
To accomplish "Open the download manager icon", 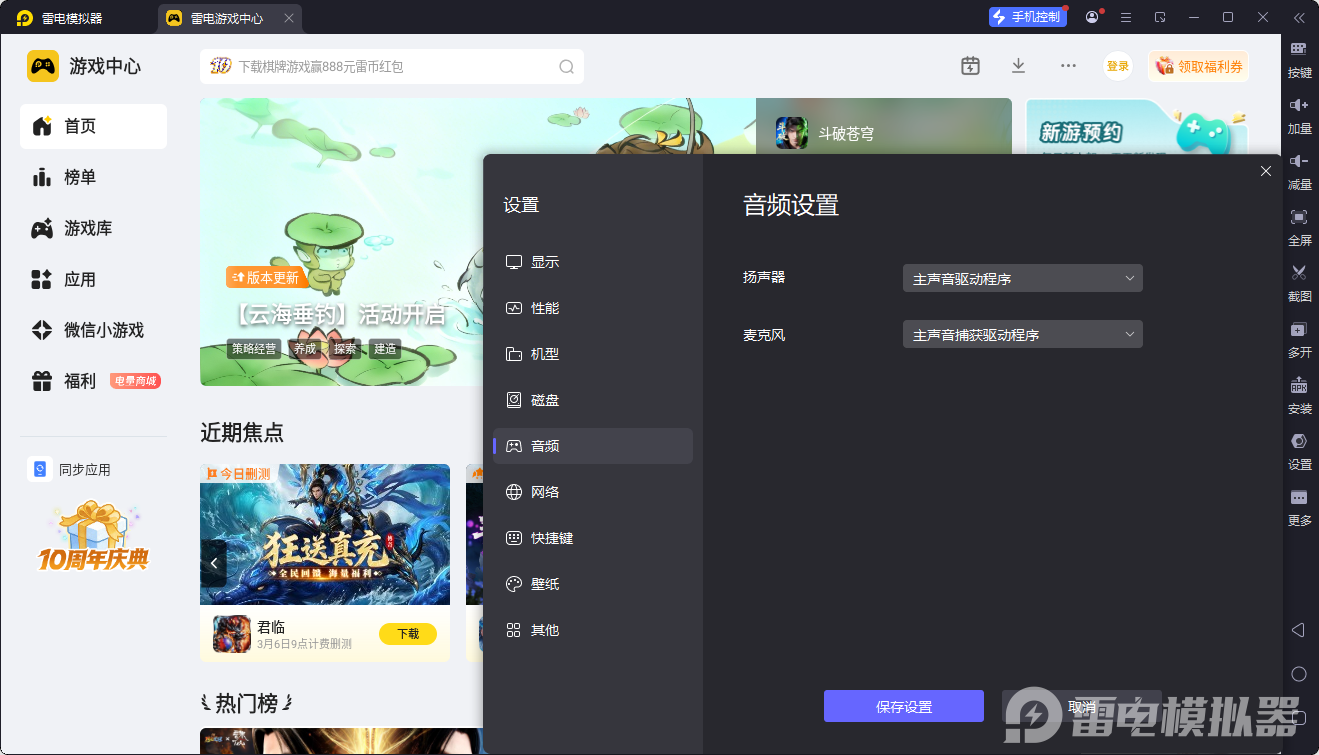I will [1018, 66].
